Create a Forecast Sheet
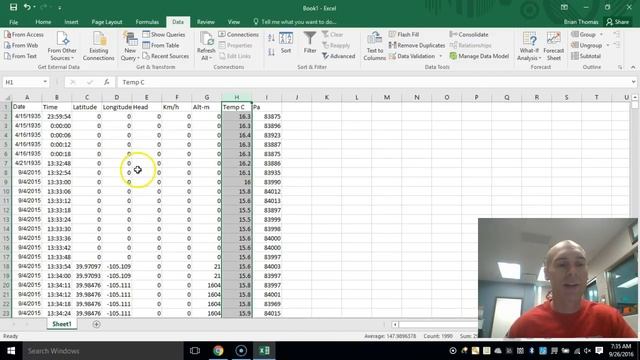 point(553,46)
